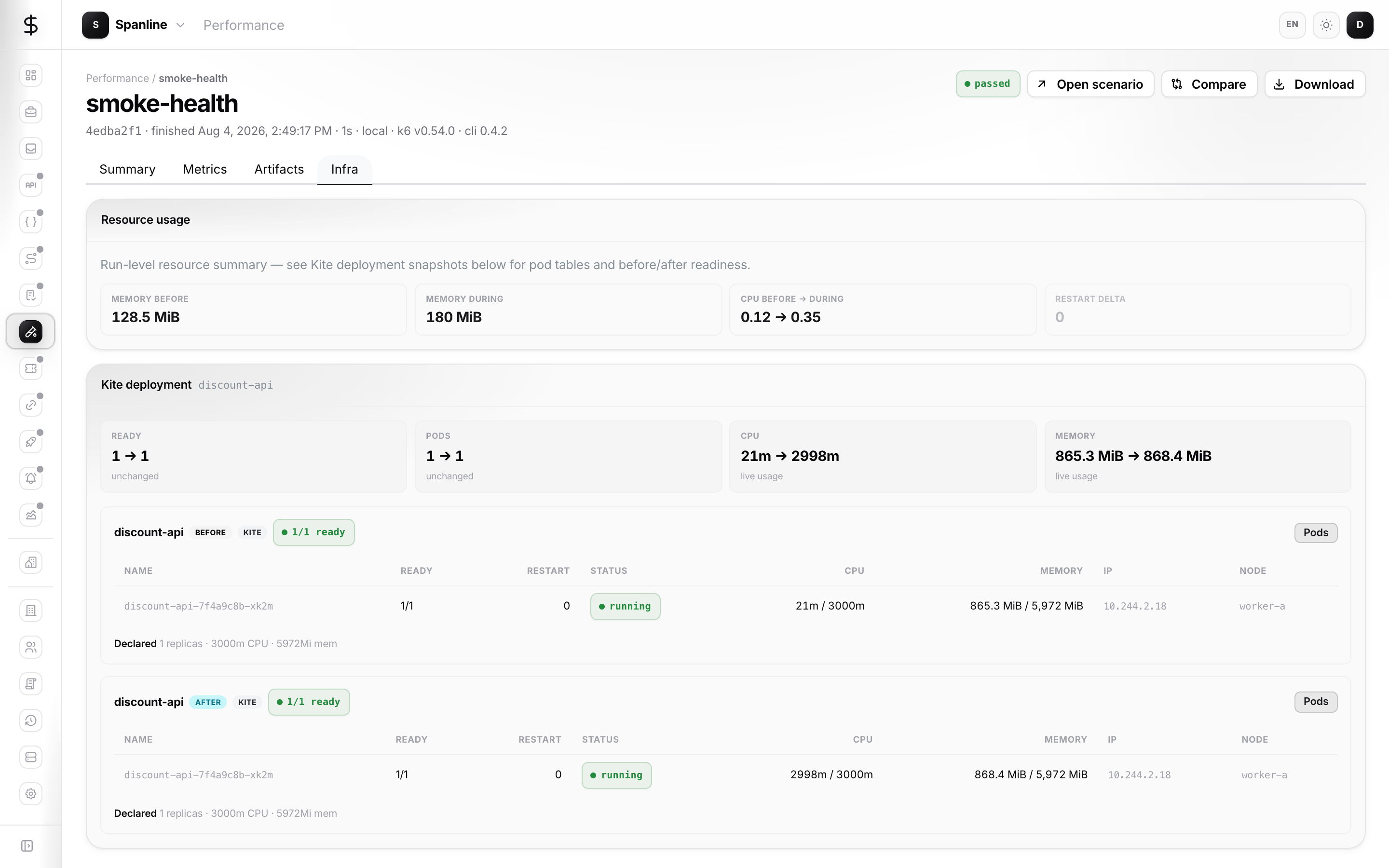Click the Open scenario button
Image resolution: width=1389 pixels, height=868 pixels.
point(1090,84)
